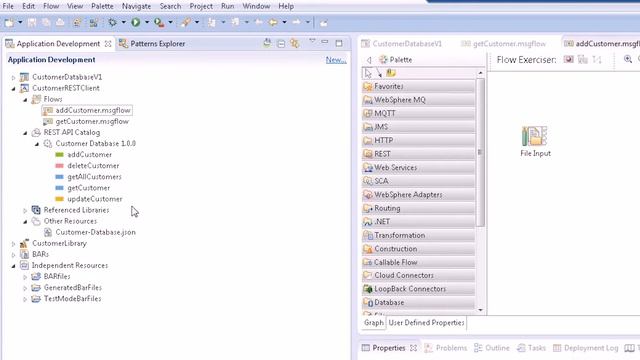Click the Link with Editor icon
This screenshot has width=640, height=360.
coord(295,43)
